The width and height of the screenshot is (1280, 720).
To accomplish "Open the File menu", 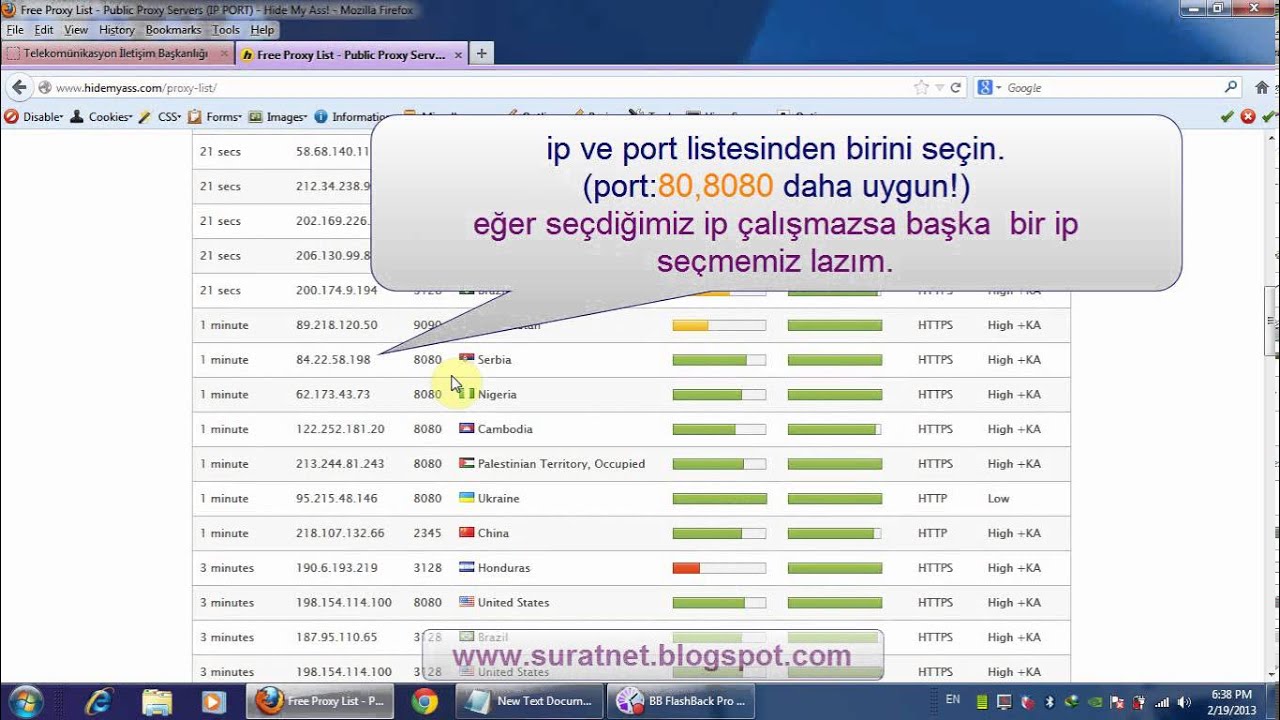I will point(15,30).
